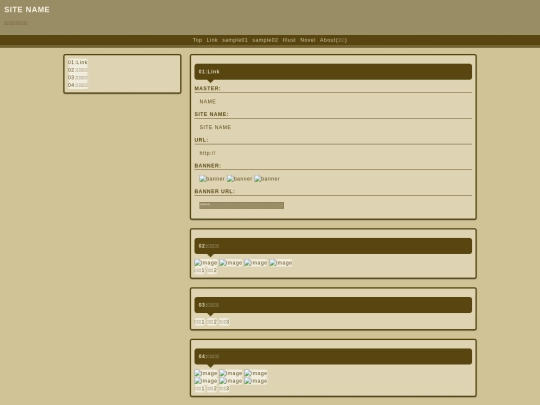Screen dimensions: 540x405
Task: Open link 3 in section 03
Action: [224, 322]
